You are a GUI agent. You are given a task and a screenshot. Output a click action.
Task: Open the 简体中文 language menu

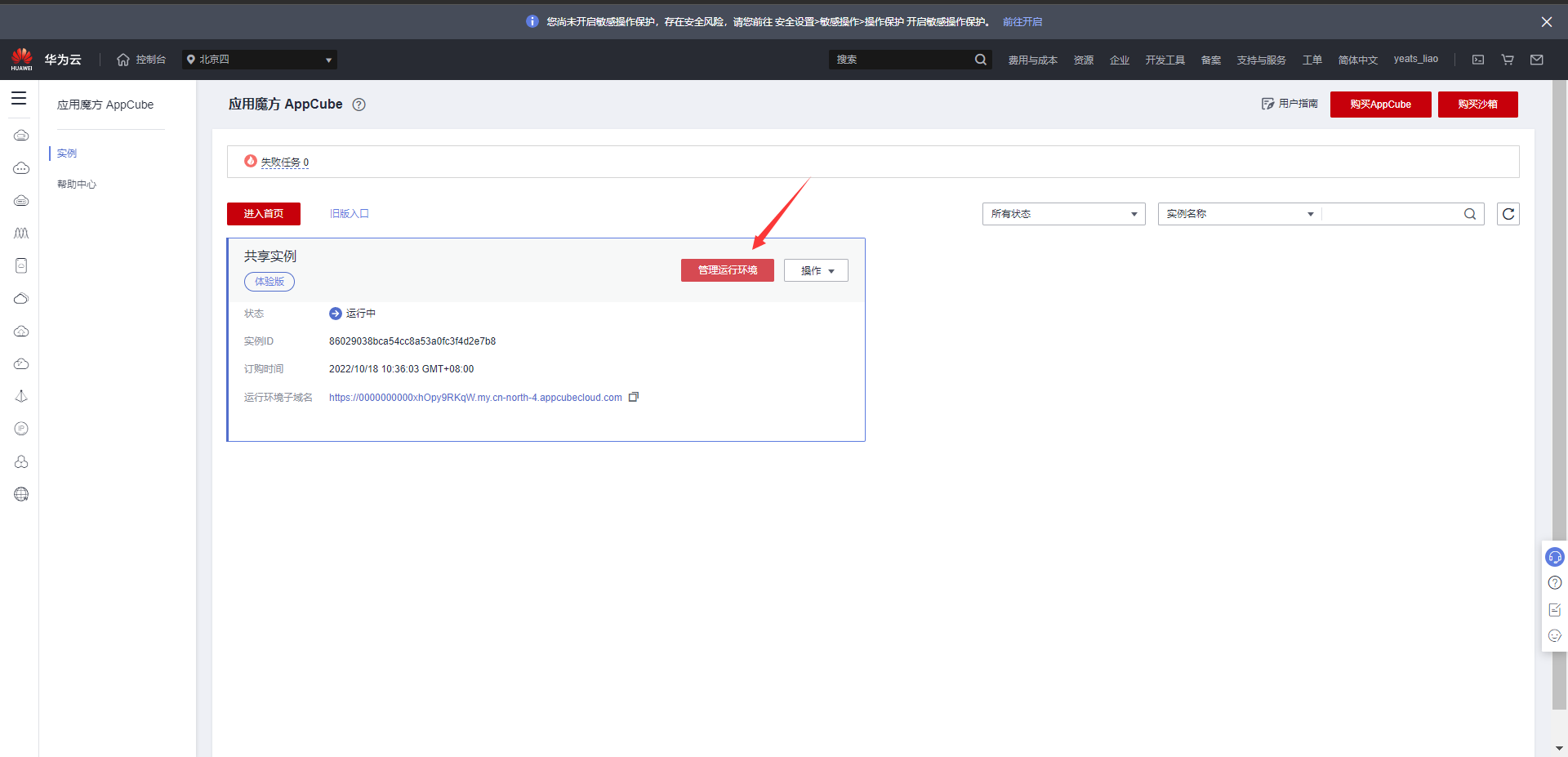1357,60
